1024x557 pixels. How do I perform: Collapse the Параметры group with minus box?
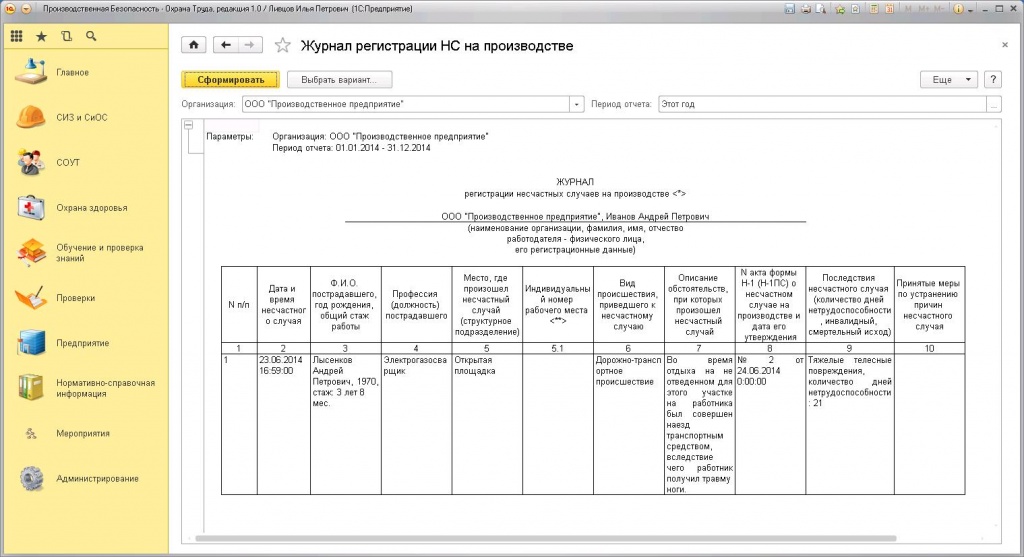[189, 125]
